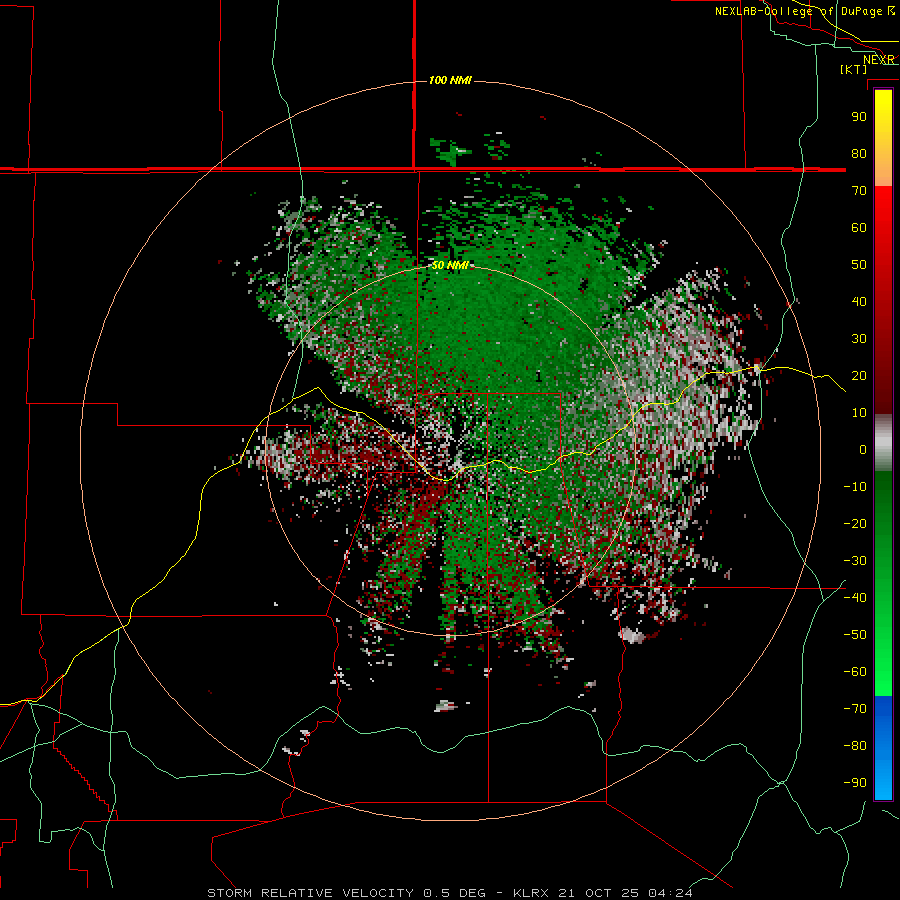
Task: Click the 0.5 DEG elevation text
Action: (x=455, y=893)
